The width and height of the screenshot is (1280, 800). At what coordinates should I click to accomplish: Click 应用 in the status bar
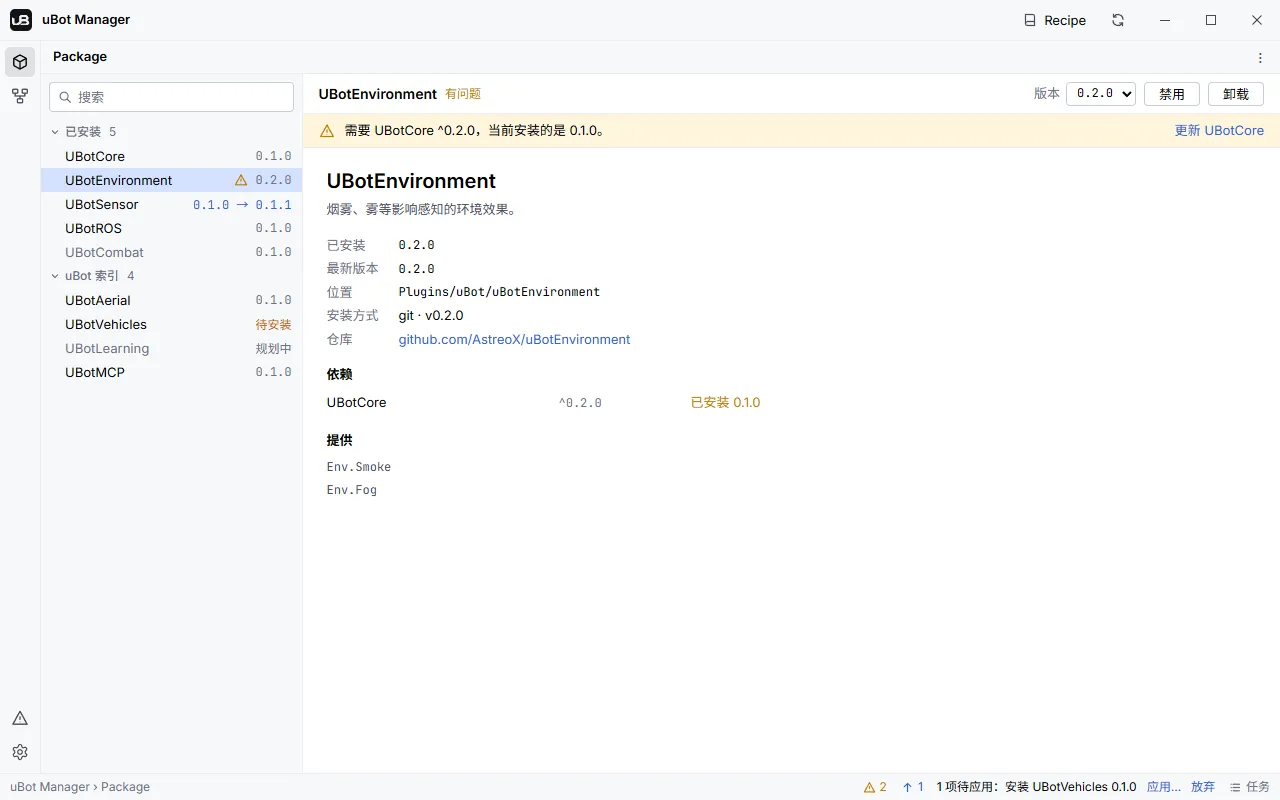[1163, 787]
